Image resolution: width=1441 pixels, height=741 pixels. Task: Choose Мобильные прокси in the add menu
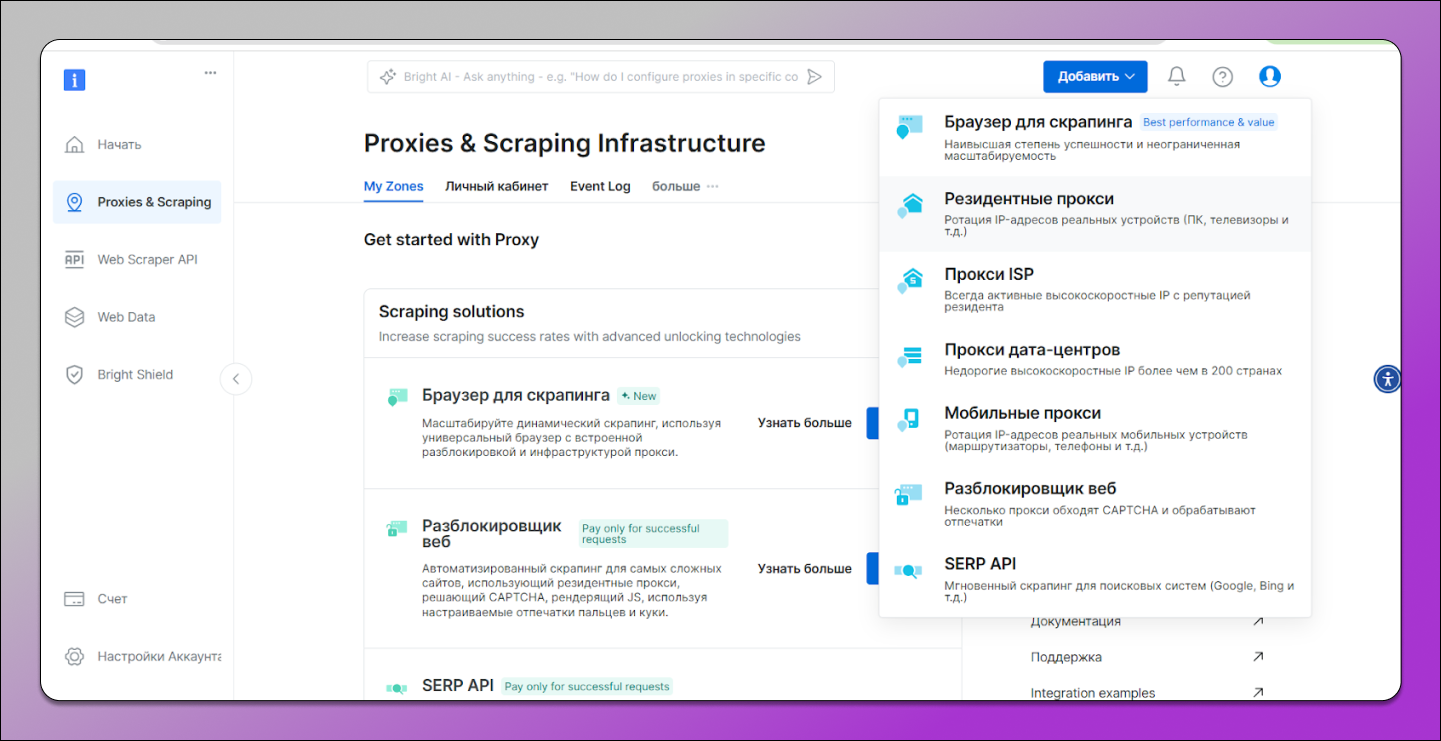point(1095,428)
